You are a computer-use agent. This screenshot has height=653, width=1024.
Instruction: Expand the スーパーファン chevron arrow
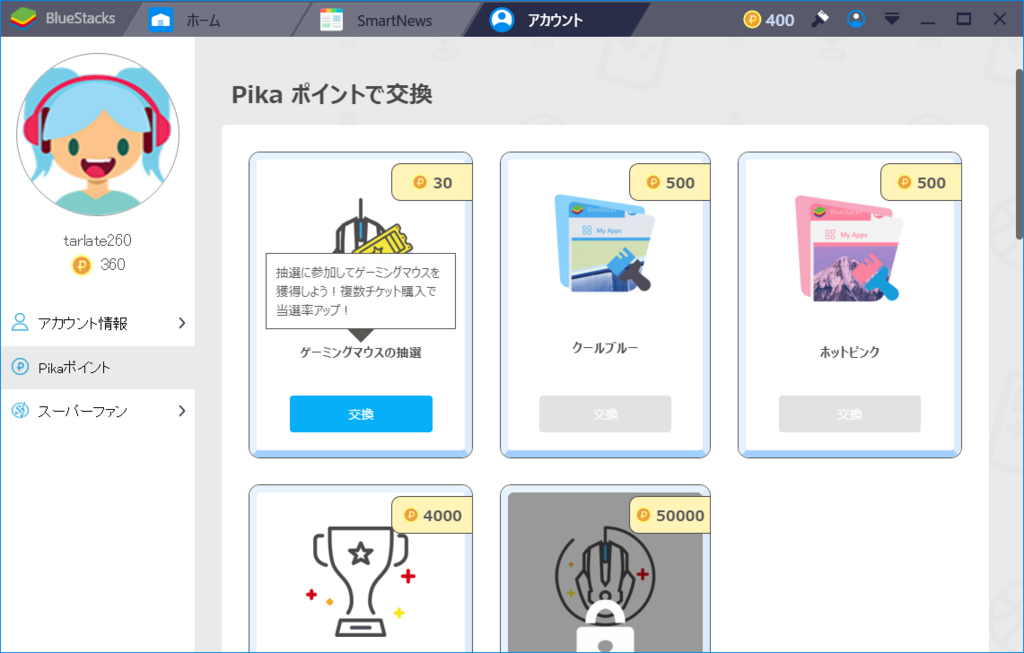coord(182,411)
